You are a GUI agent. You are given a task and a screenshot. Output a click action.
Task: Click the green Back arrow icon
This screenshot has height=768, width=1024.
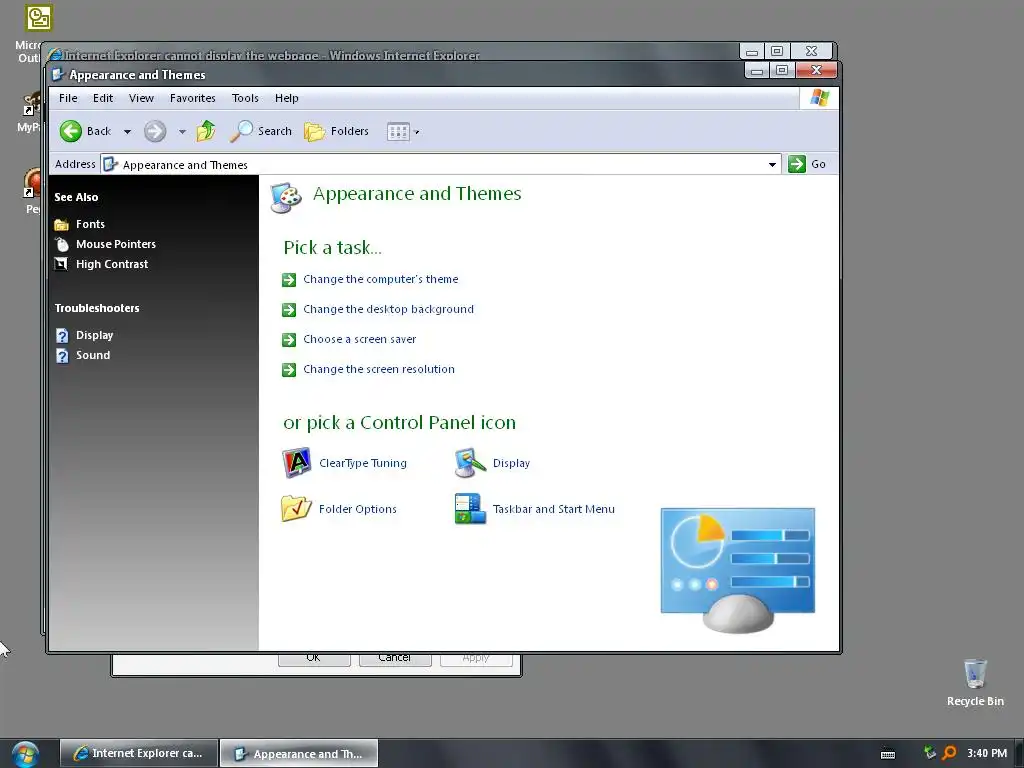click(x=71, y=131)
